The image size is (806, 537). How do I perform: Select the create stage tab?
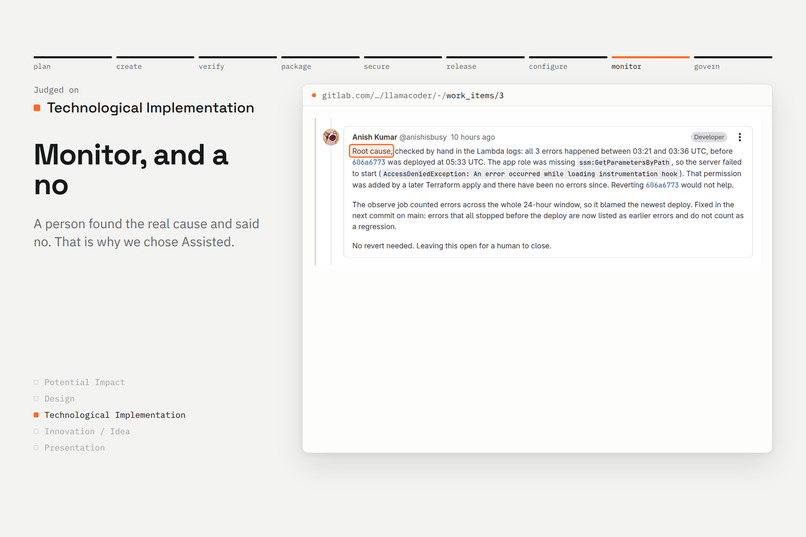click(x=155, y=63)
